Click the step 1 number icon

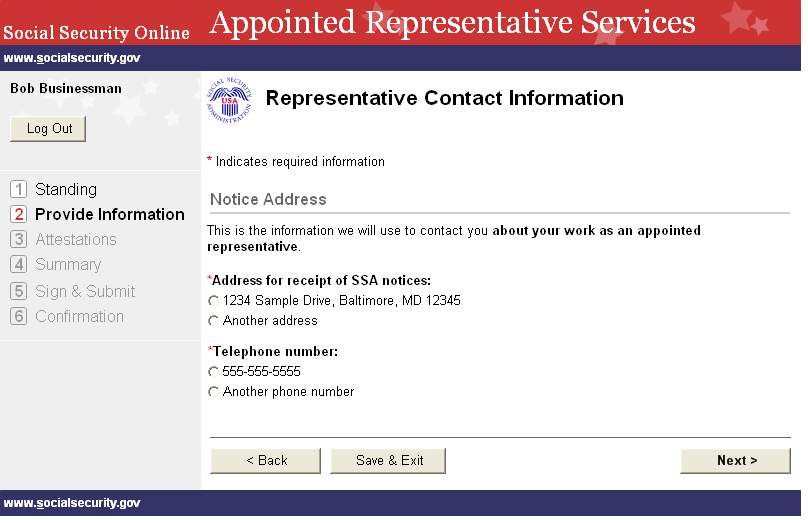click(18, 189)
